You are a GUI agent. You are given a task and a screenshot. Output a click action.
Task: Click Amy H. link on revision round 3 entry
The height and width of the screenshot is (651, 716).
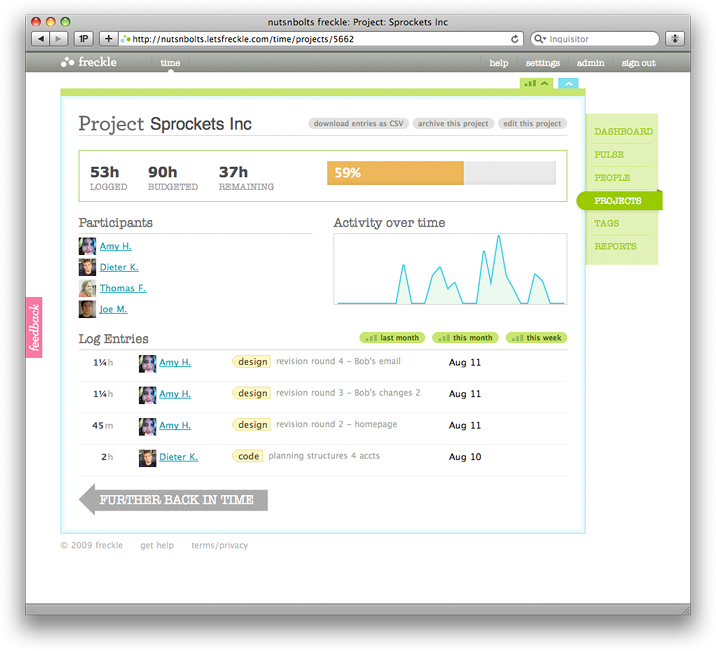tap(175, 394)
